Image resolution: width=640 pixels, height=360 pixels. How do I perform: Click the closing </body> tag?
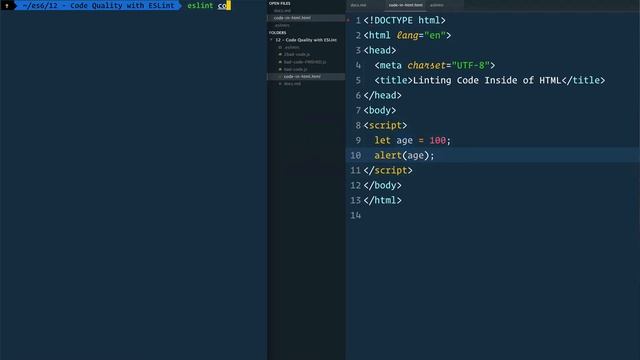tap(382, 185)
